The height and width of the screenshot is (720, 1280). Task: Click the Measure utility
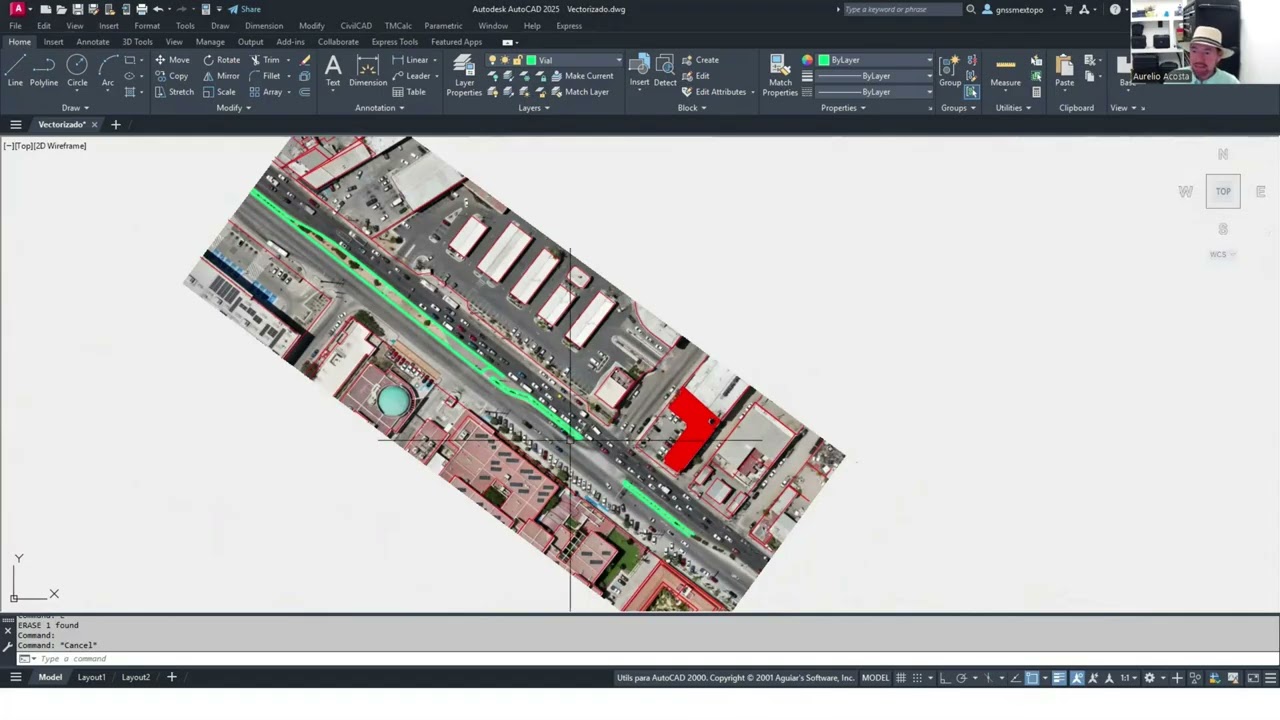pyautogui.click(x=1005, y=70)
